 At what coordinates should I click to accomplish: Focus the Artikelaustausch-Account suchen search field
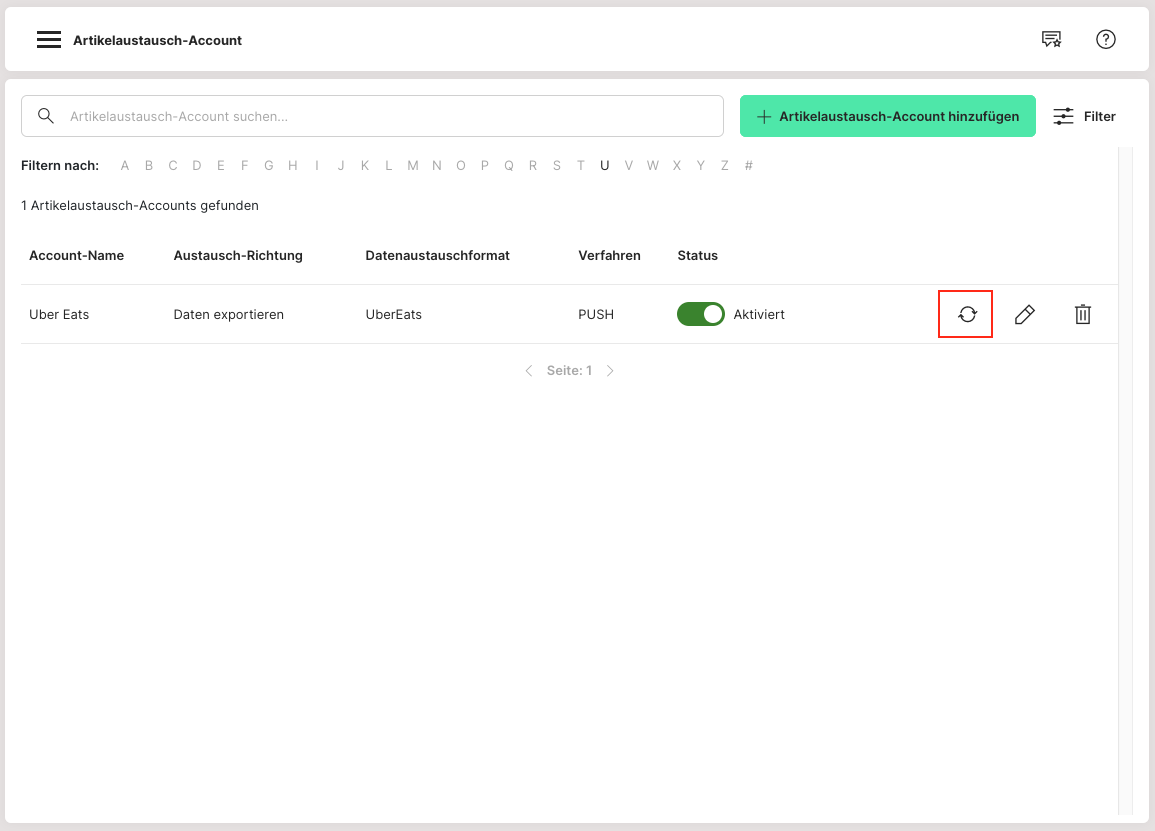(x=390, y=116)
